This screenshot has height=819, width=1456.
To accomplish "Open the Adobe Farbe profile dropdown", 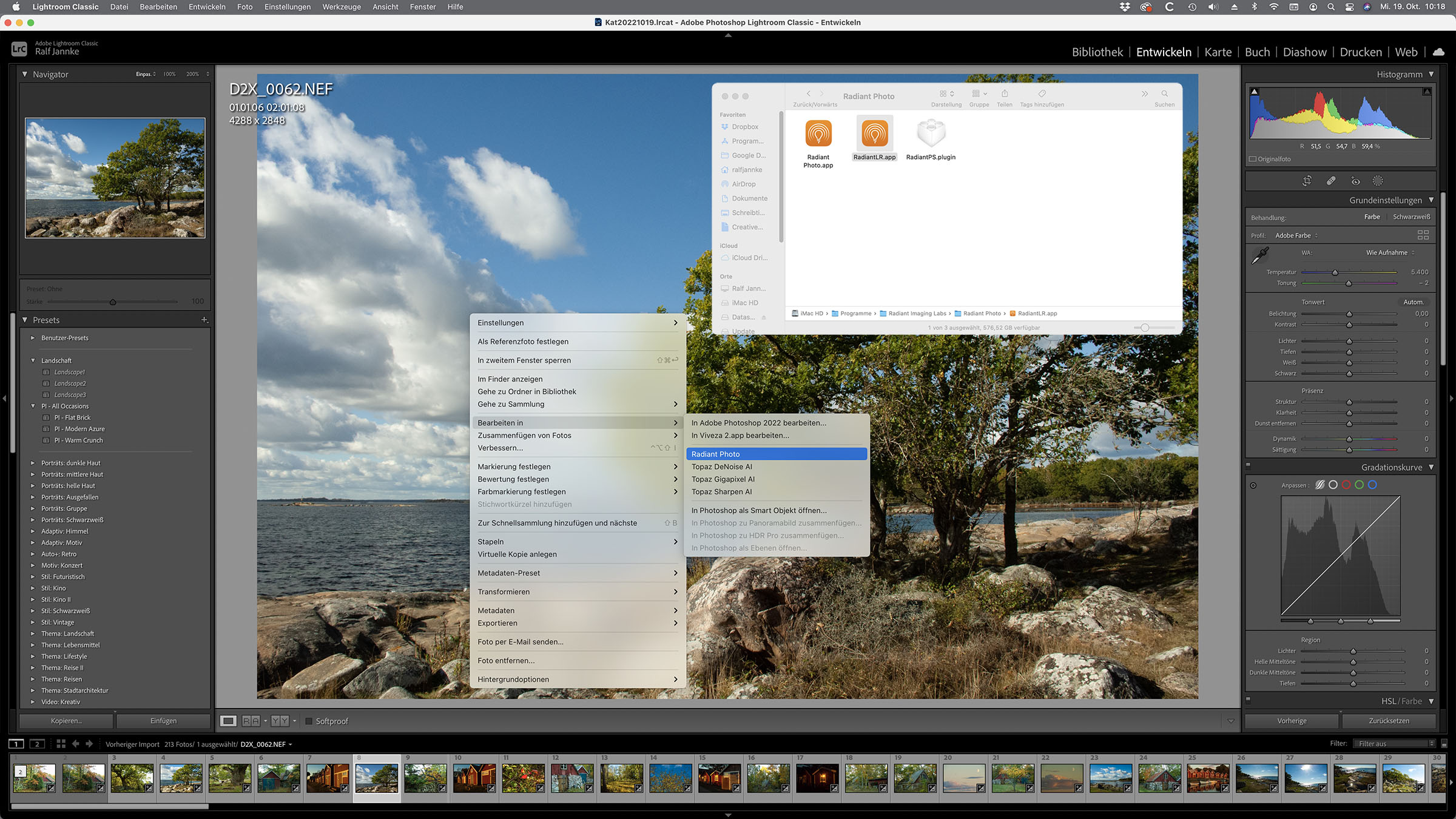I will click(1296, 235).
